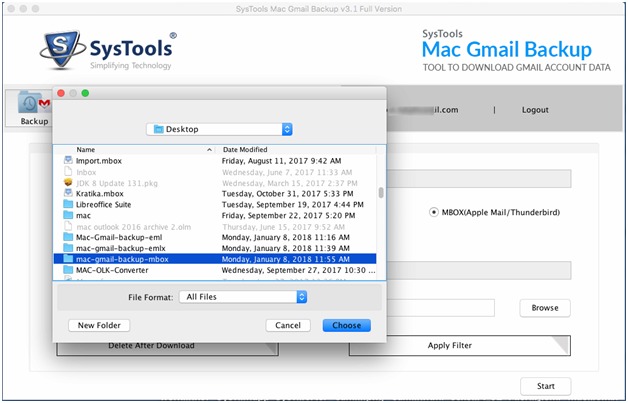Open the File Format All Files dropdown
The image size is (628, 403).
pyautogui.click(x=243, y=297)
